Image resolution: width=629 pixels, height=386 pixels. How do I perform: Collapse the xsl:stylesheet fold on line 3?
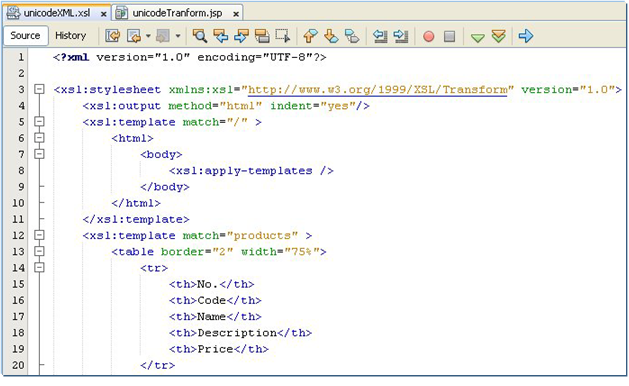pyautogui.click(x=39, y=89)
